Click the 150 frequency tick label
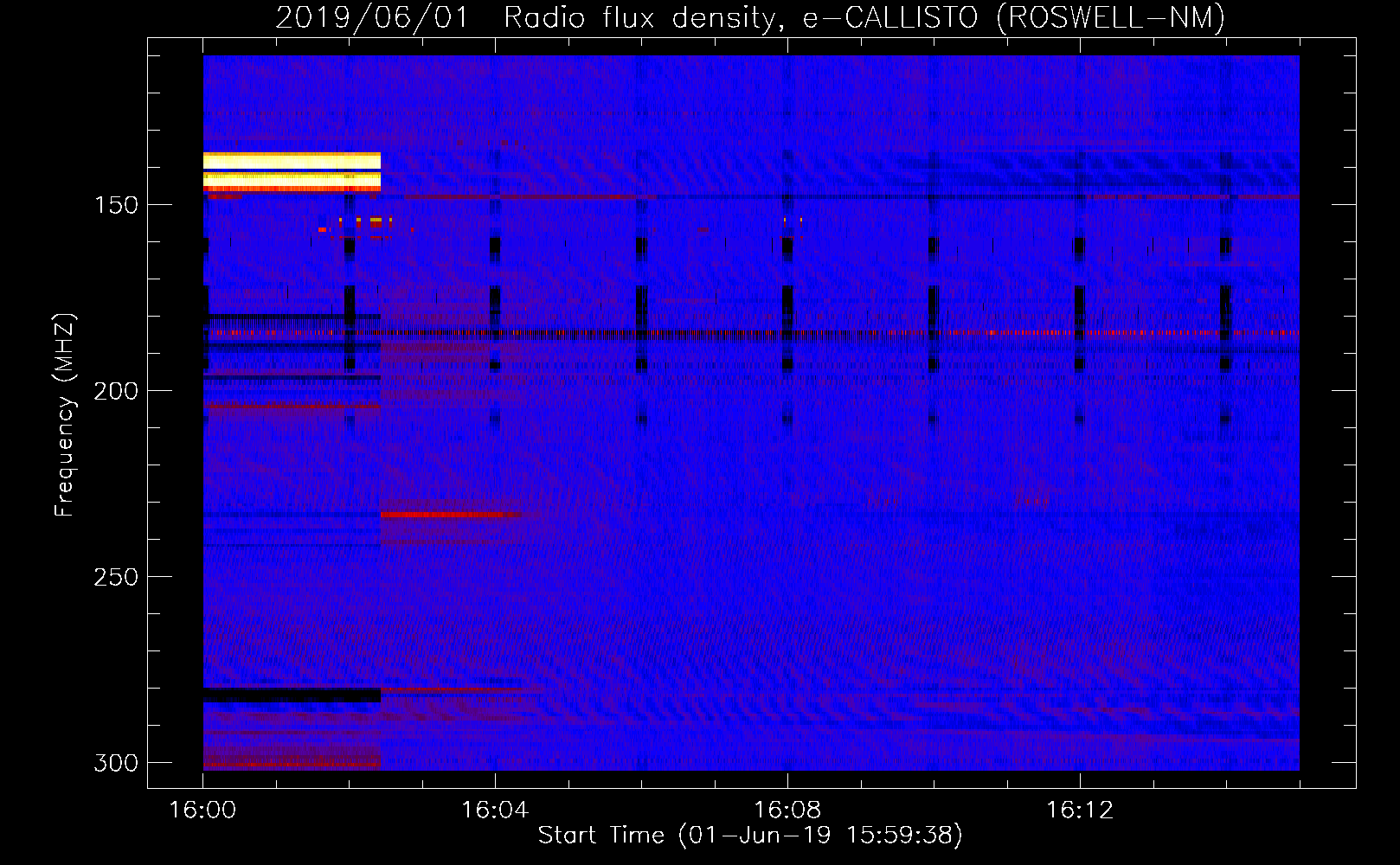1400x865 pixels. click(116, 205)
